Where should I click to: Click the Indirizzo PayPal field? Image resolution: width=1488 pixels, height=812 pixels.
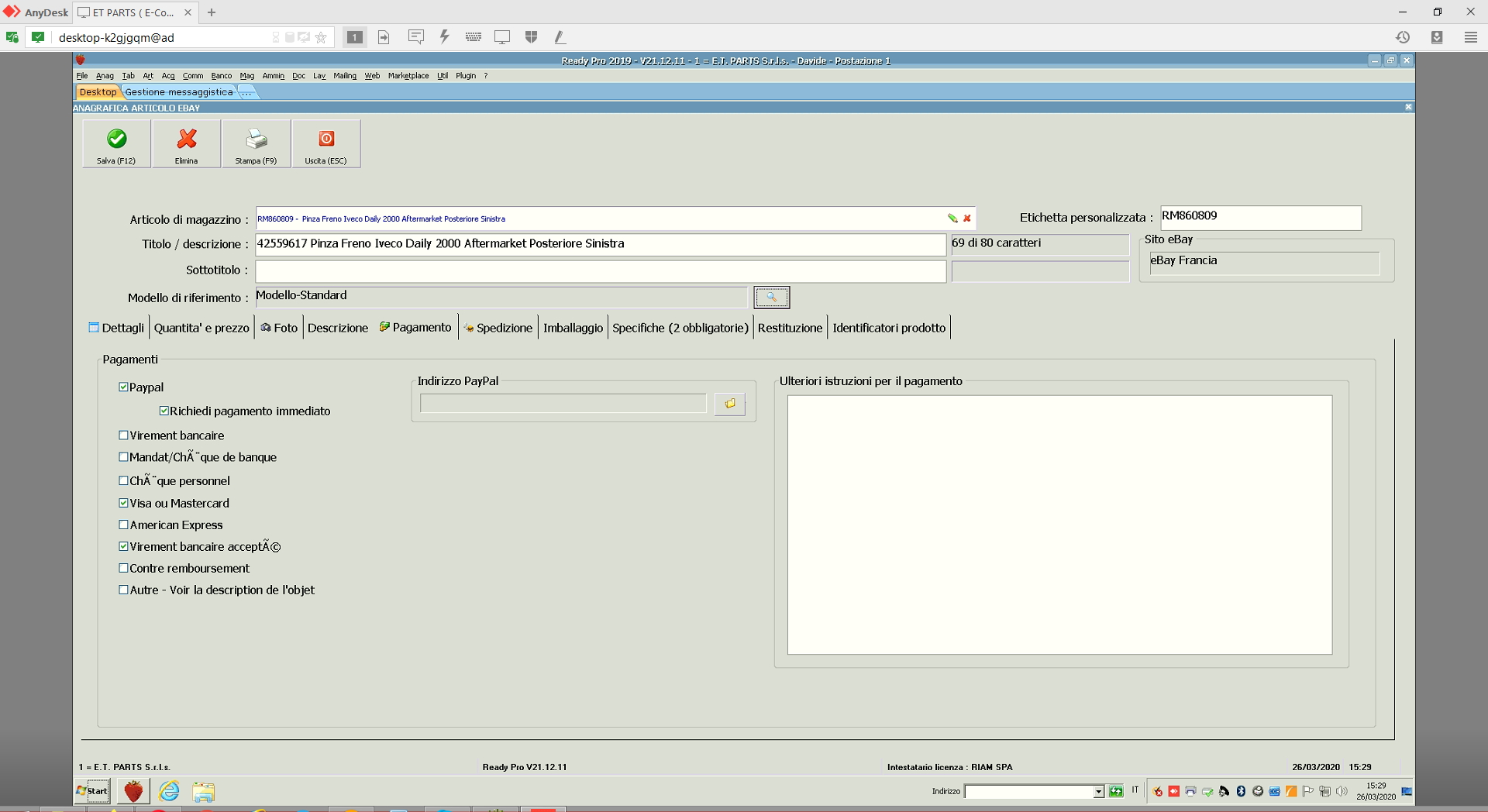(x=563, y=403)
